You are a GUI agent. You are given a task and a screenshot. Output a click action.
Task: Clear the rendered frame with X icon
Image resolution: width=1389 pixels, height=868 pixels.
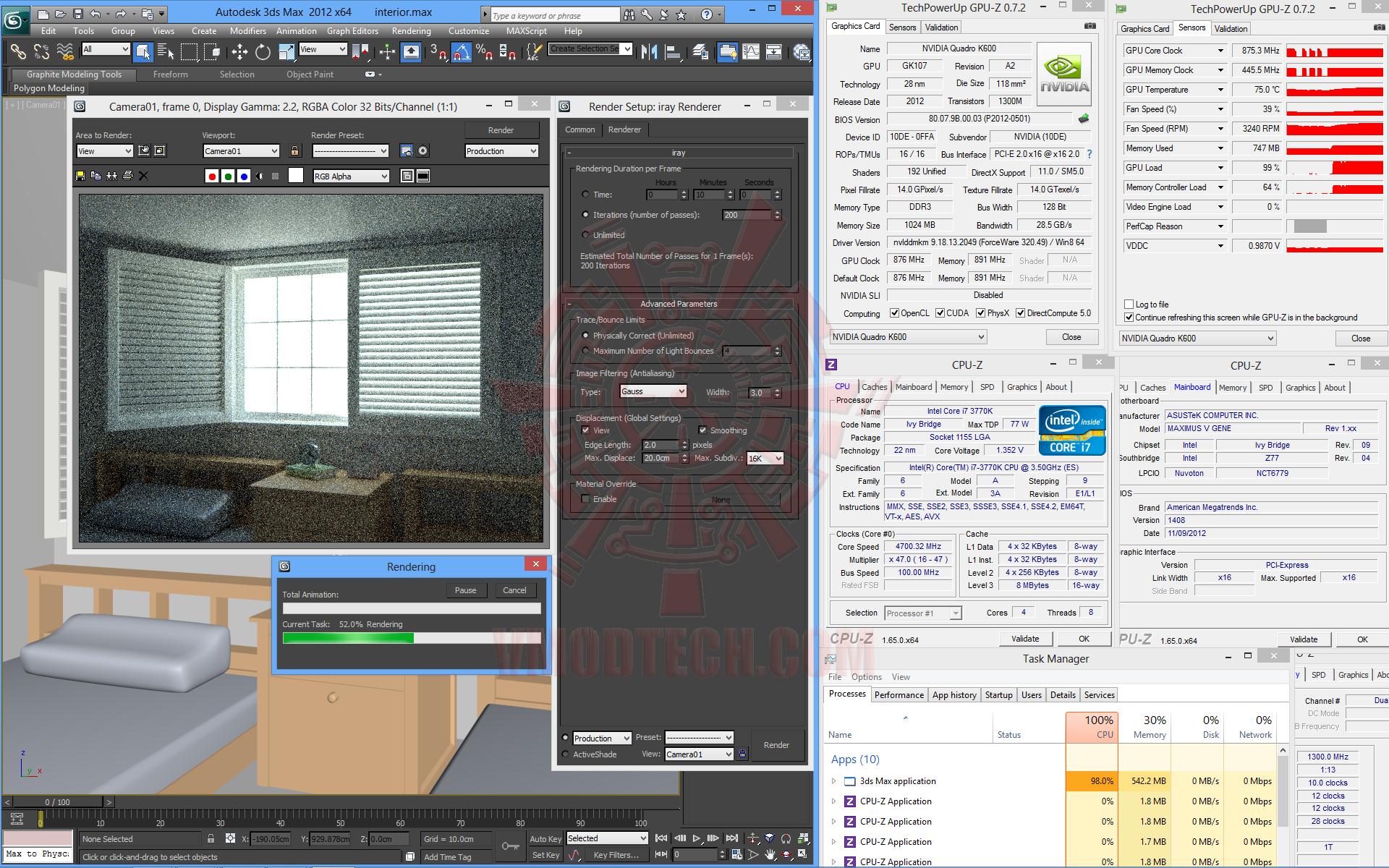pos(143,176)
